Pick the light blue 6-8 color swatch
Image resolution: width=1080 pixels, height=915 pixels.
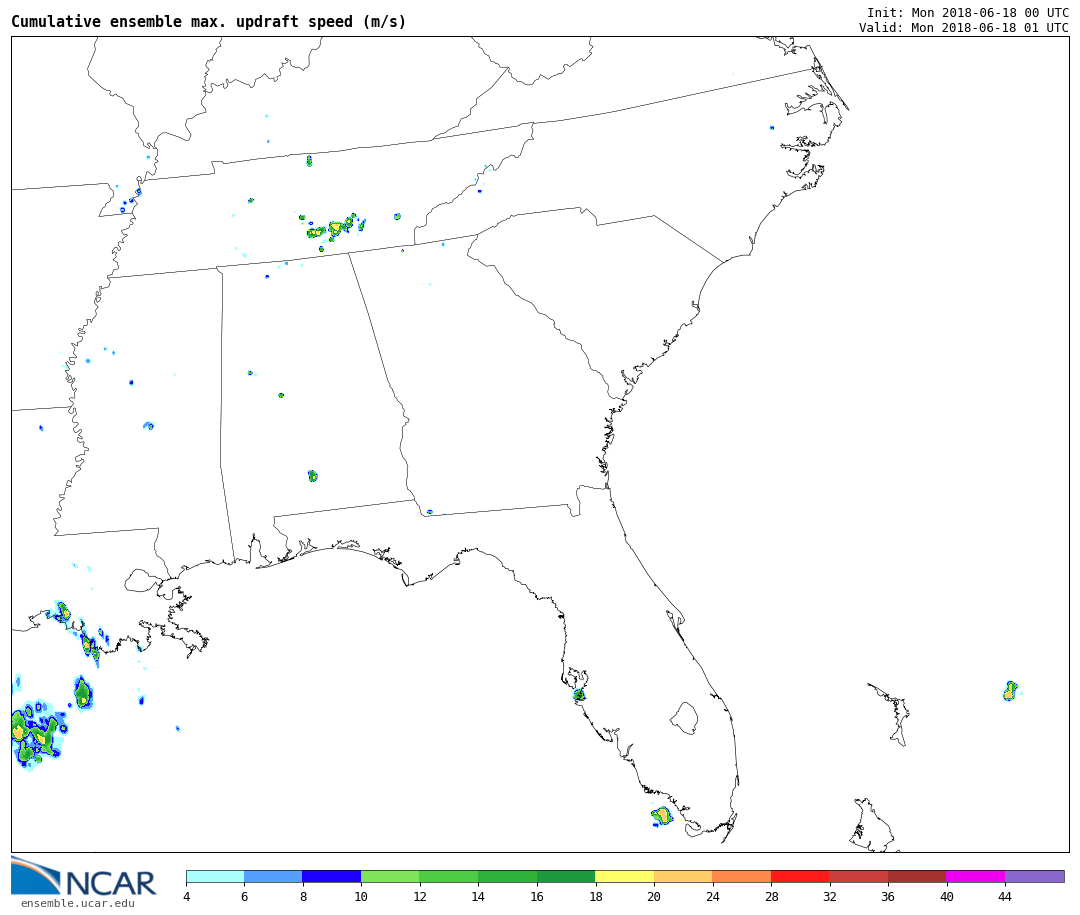coord(273,876)
